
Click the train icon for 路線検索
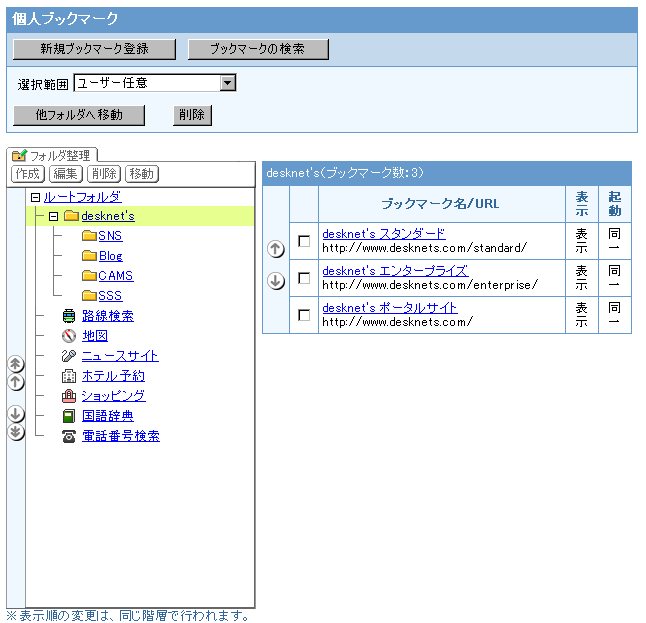69,316
